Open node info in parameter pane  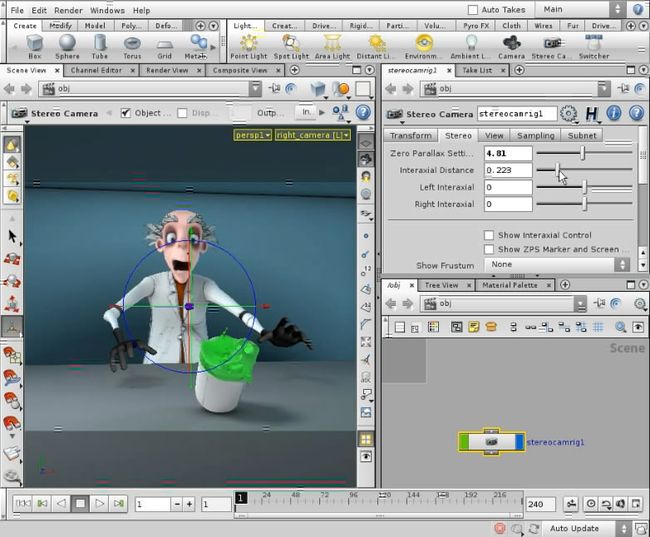pyautogui.click(x=614, y=113)
